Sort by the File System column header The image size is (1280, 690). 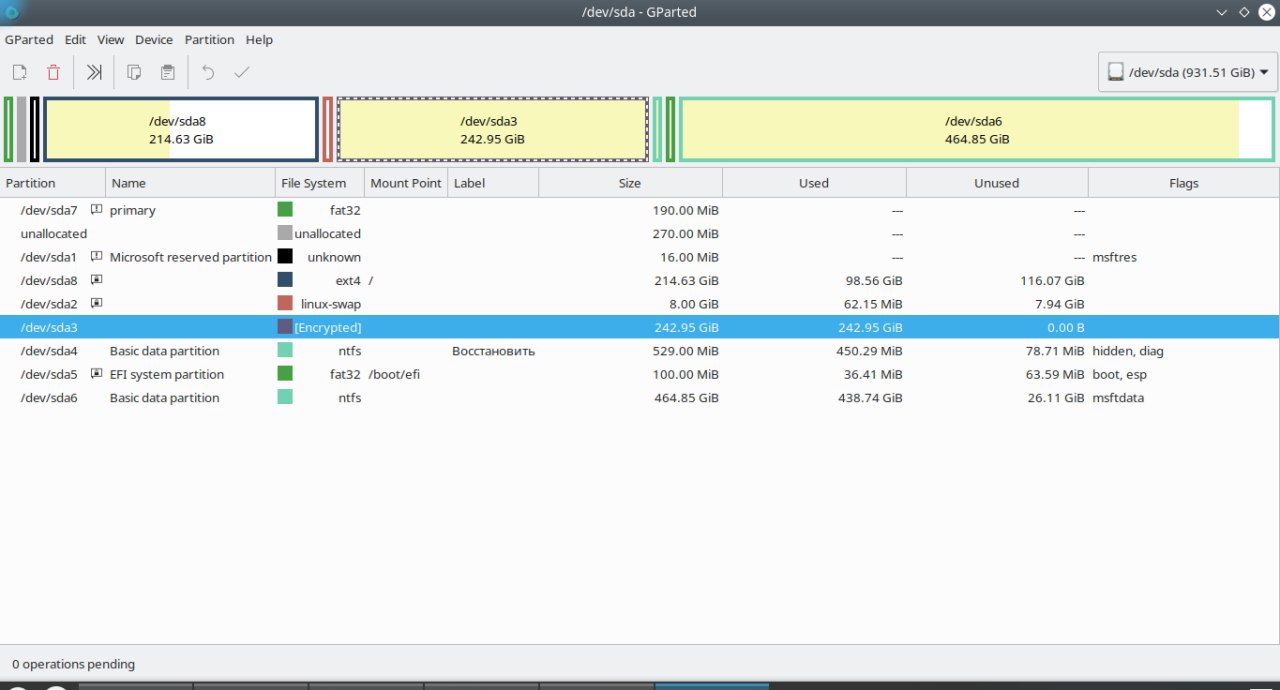point(319,183)
